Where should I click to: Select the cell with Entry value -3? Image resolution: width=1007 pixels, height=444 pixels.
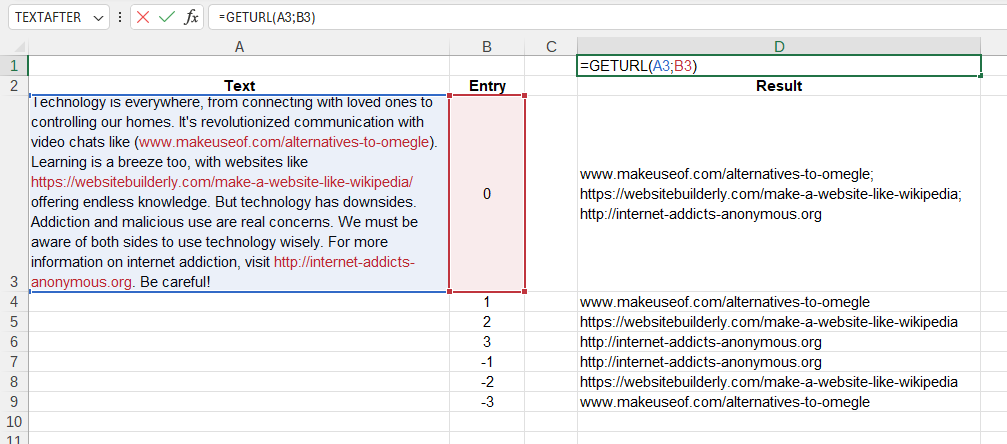tap(487, 402)
